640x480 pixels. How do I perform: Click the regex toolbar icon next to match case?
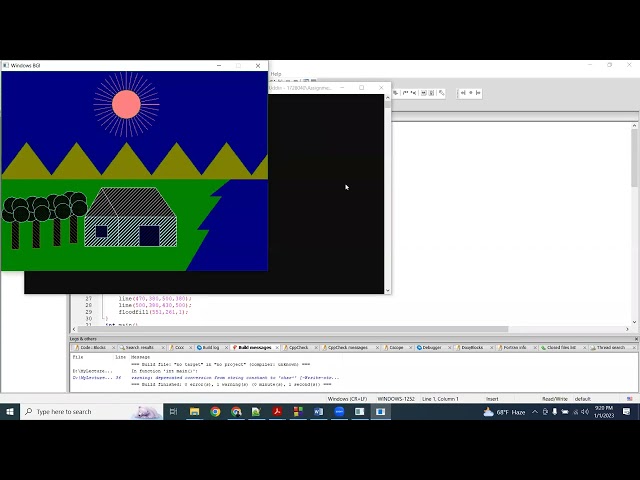click(414, 93)
